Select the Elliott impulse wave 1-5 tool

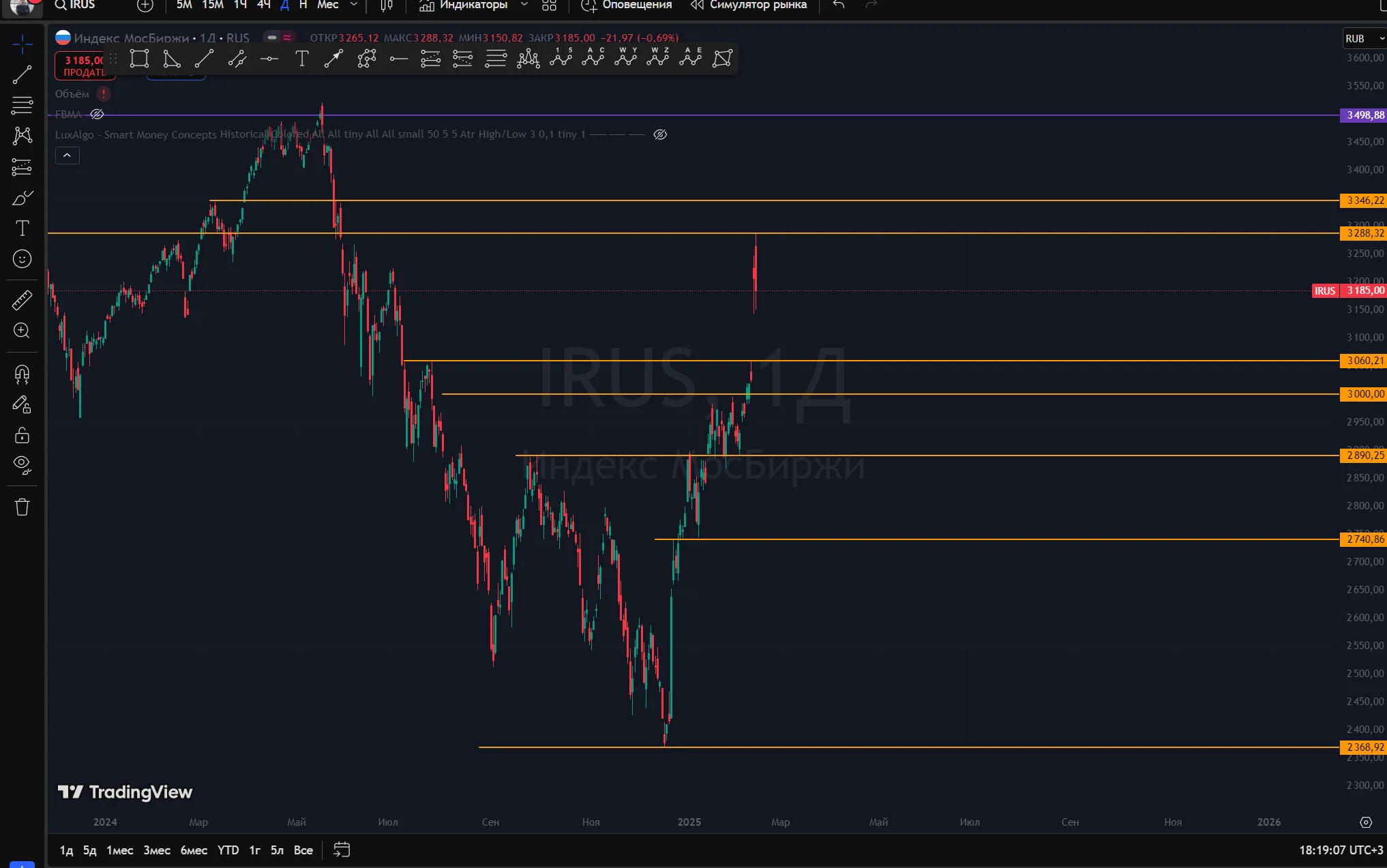pos(561,59)
